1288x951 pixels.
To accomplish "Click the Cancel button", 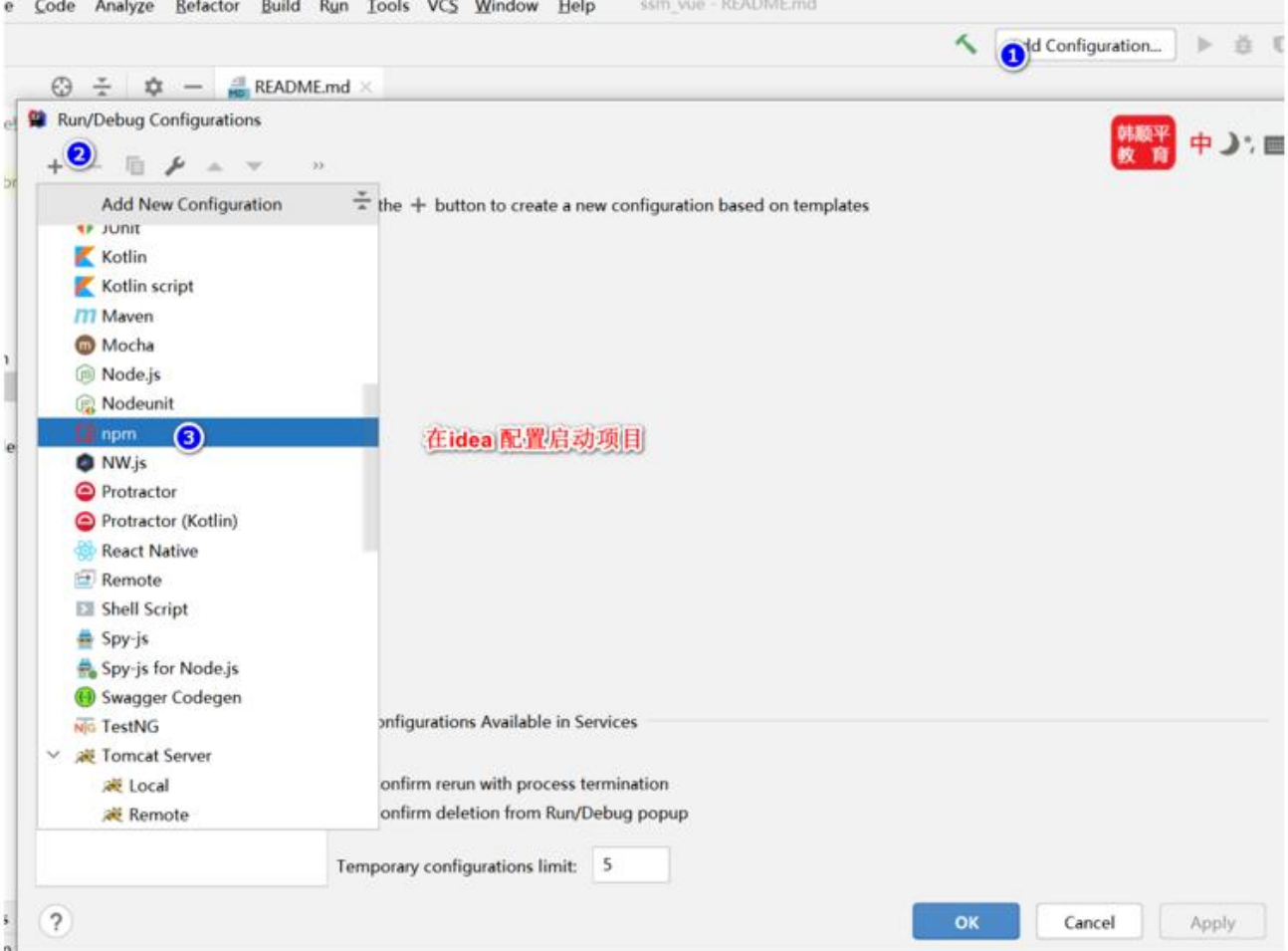I will pos(1089,921).
